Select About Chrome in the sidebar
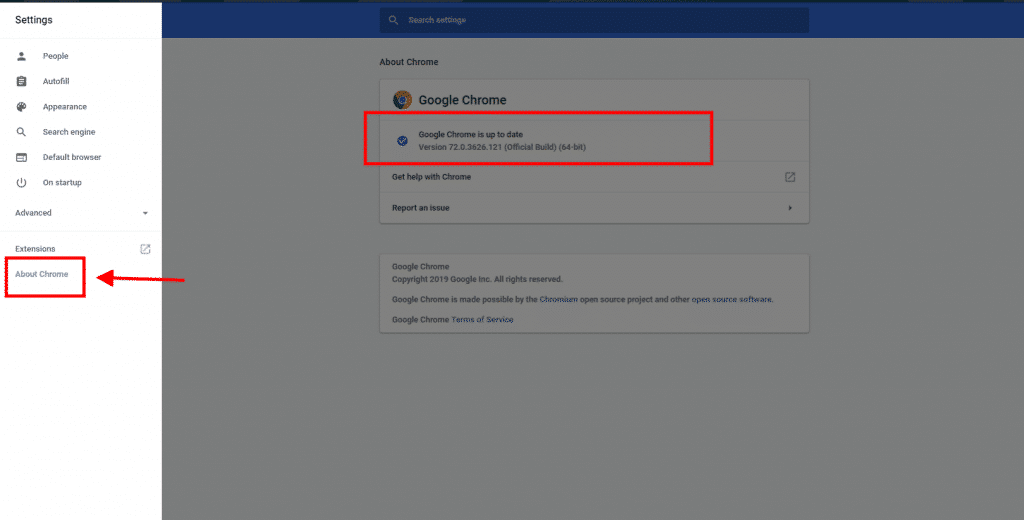Viewport: 1024px width, 520px height. [x=42, y=274]
